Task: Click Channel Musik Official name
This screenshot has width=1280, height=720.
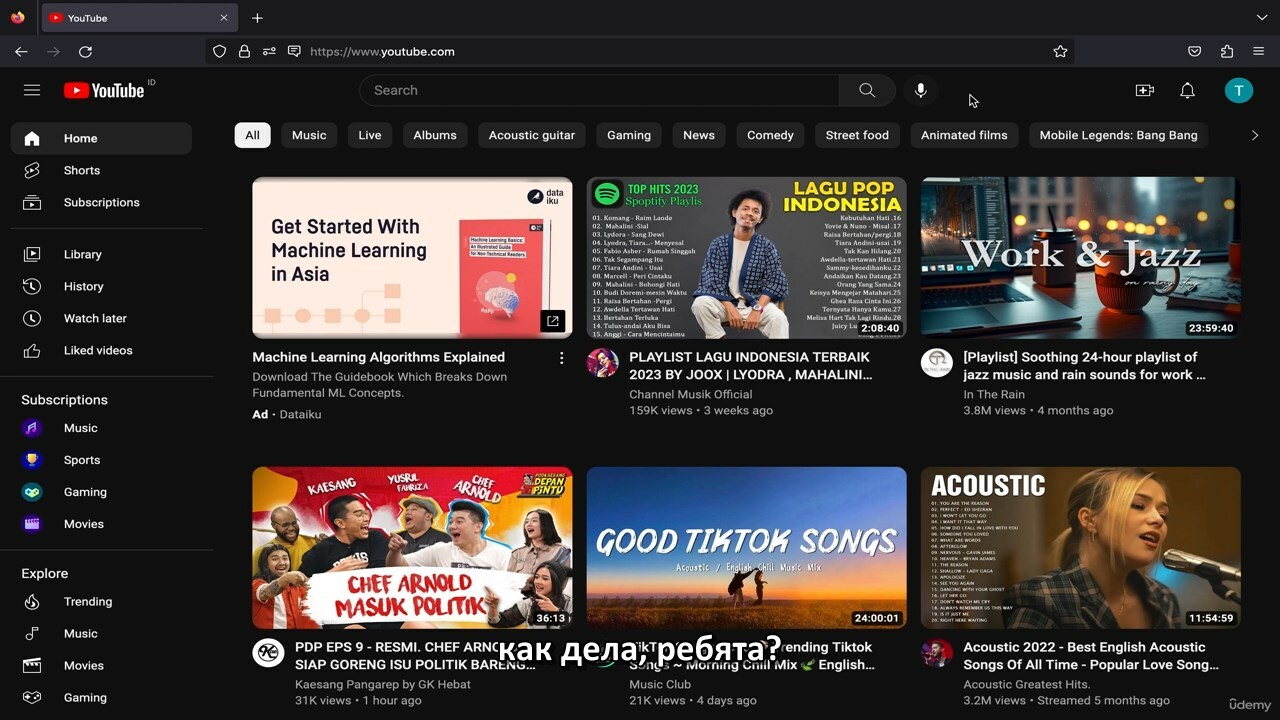Action: tap(690, 394)
